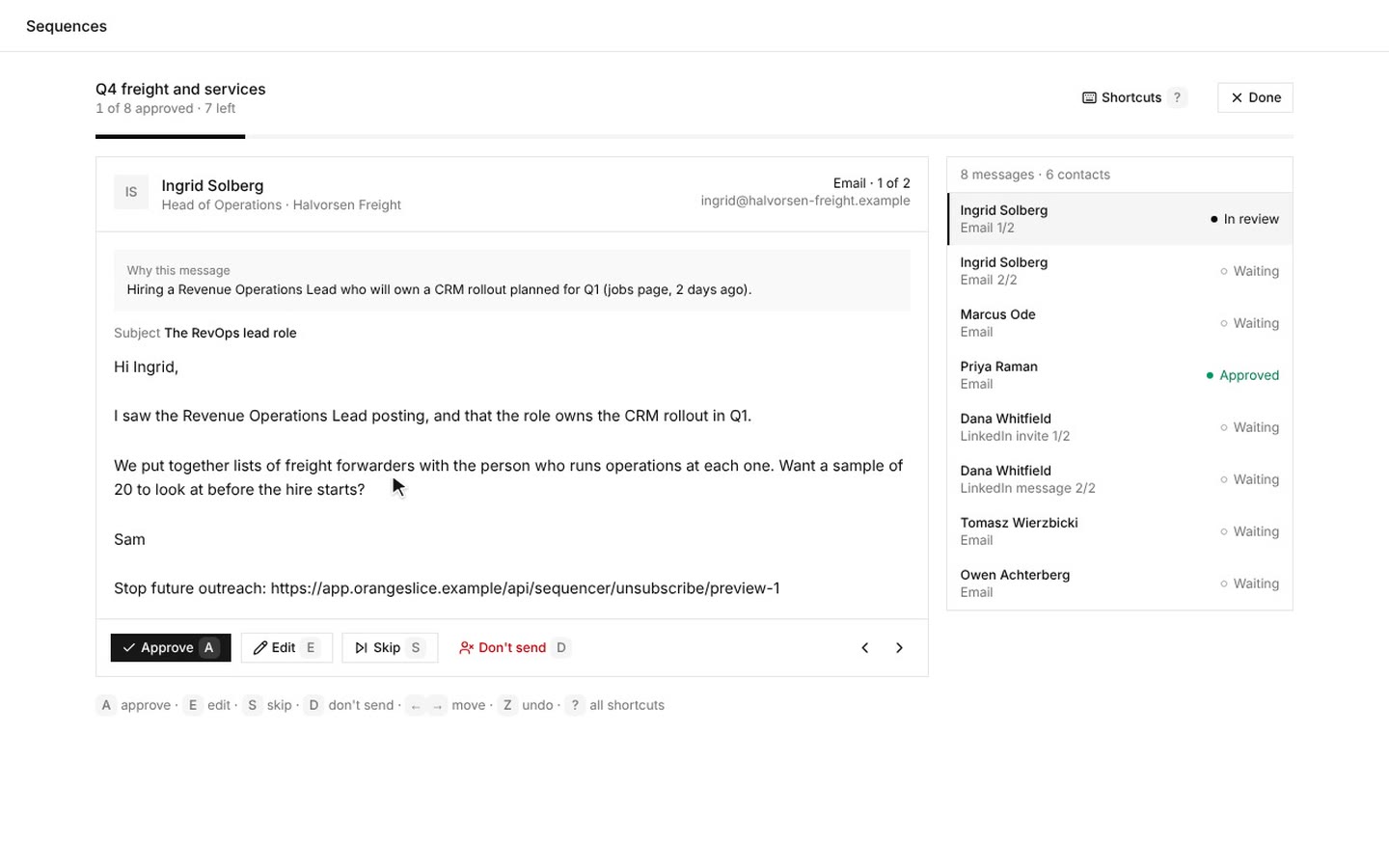Click the Edit button
The width and height of the screenshot is (1389, 868).
[286, 648]
